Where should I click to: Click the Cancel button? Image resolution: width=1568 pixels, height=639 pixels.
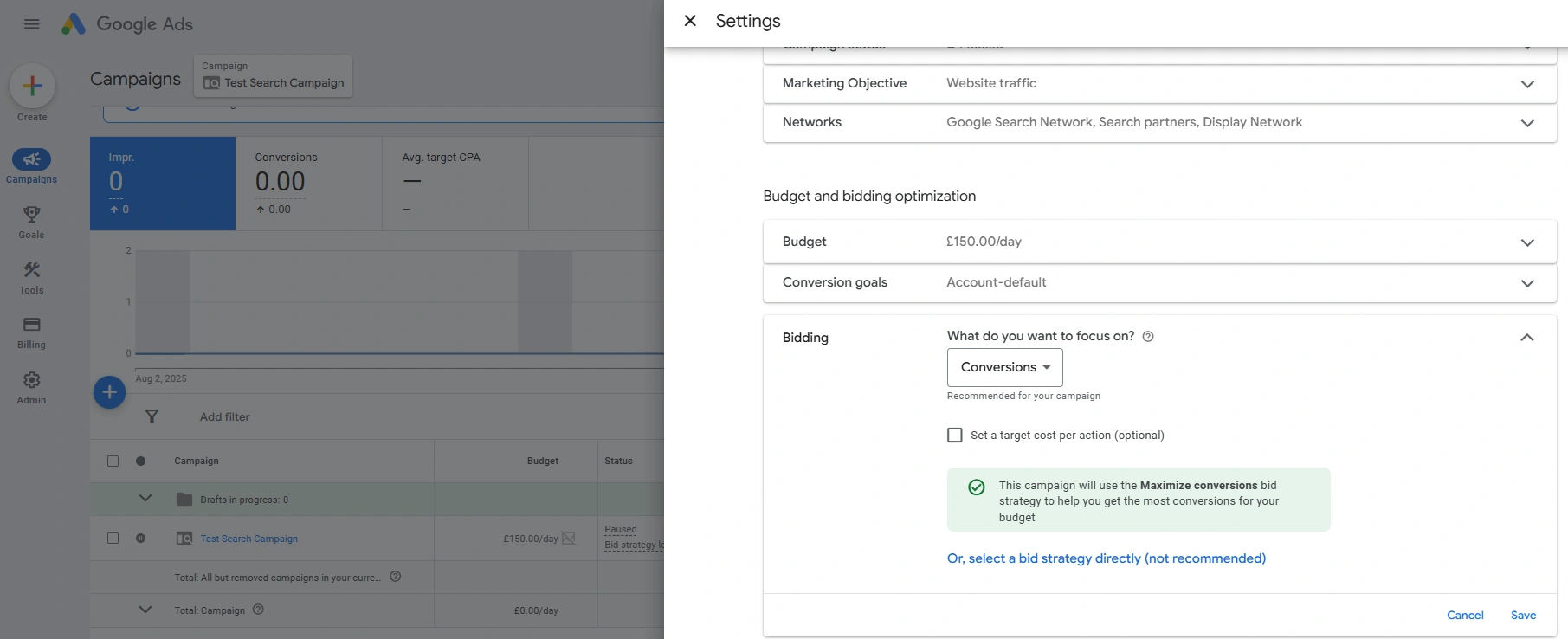coord(1465,615)
